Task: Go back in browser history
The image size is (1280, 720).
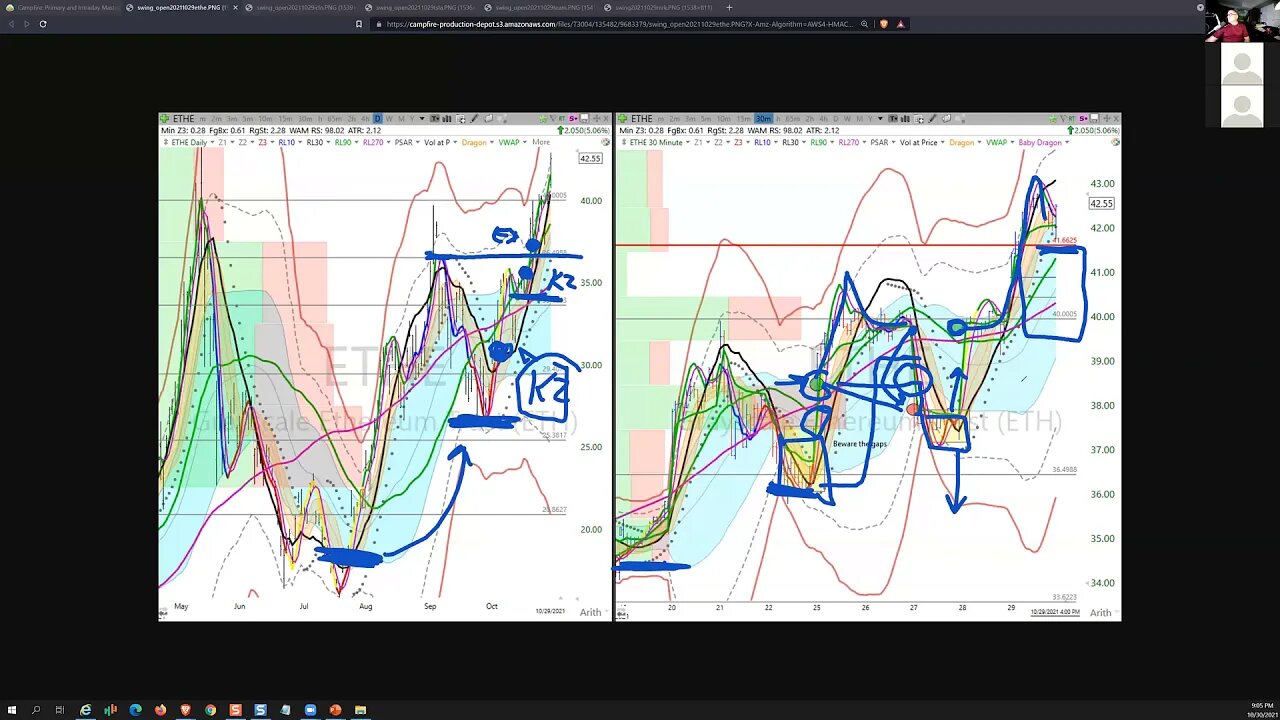Action: (11, 23)
